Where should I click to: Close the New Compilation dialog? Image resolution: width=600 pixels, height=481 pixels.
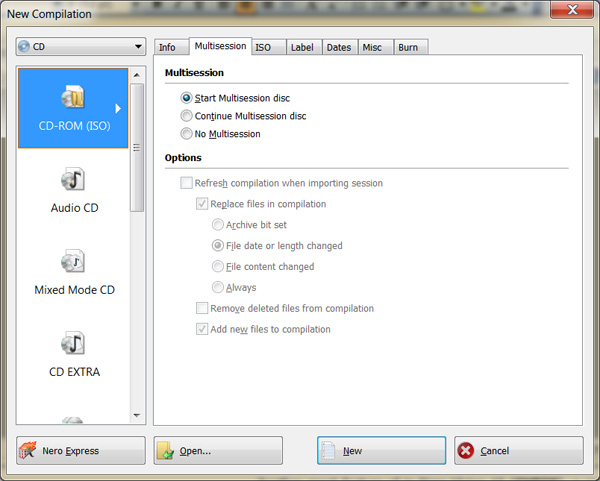coord(572,9)
